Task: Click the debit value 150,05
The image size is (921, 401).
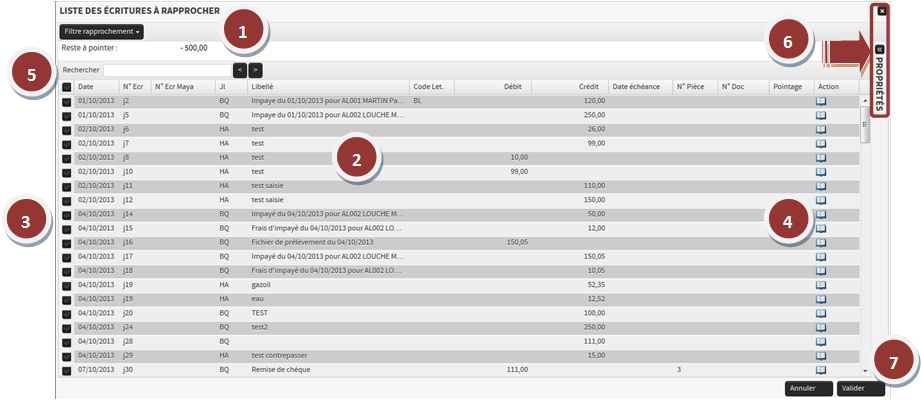Action: [517, 242]
